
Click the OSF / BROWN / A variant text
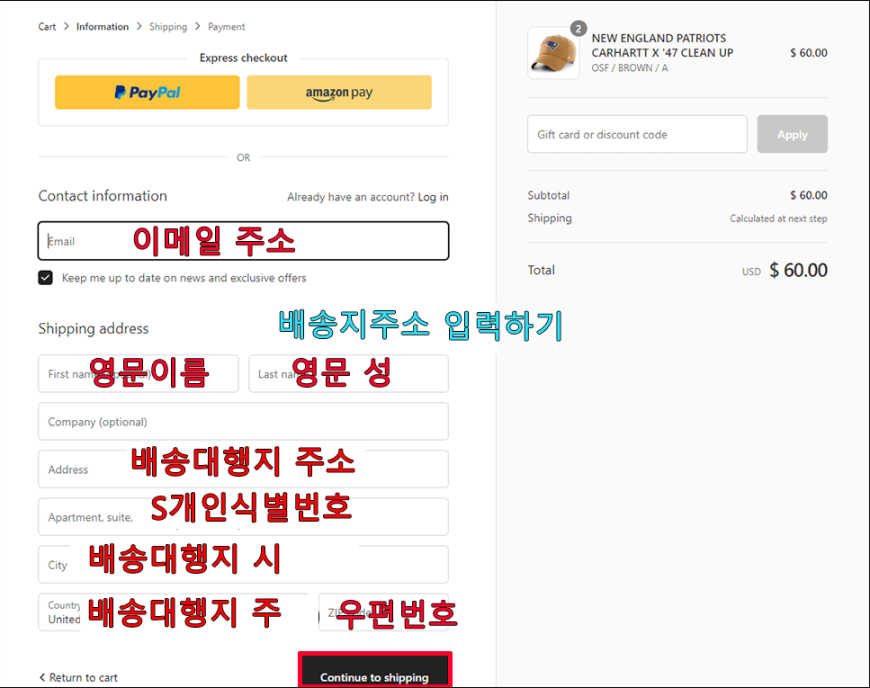point(629,68)
